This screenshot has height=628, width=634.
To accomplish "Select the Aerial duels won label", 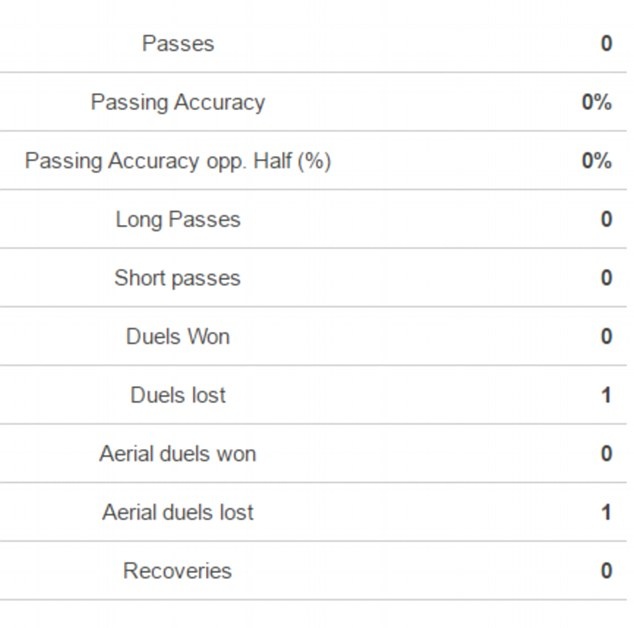I will 178,454.
